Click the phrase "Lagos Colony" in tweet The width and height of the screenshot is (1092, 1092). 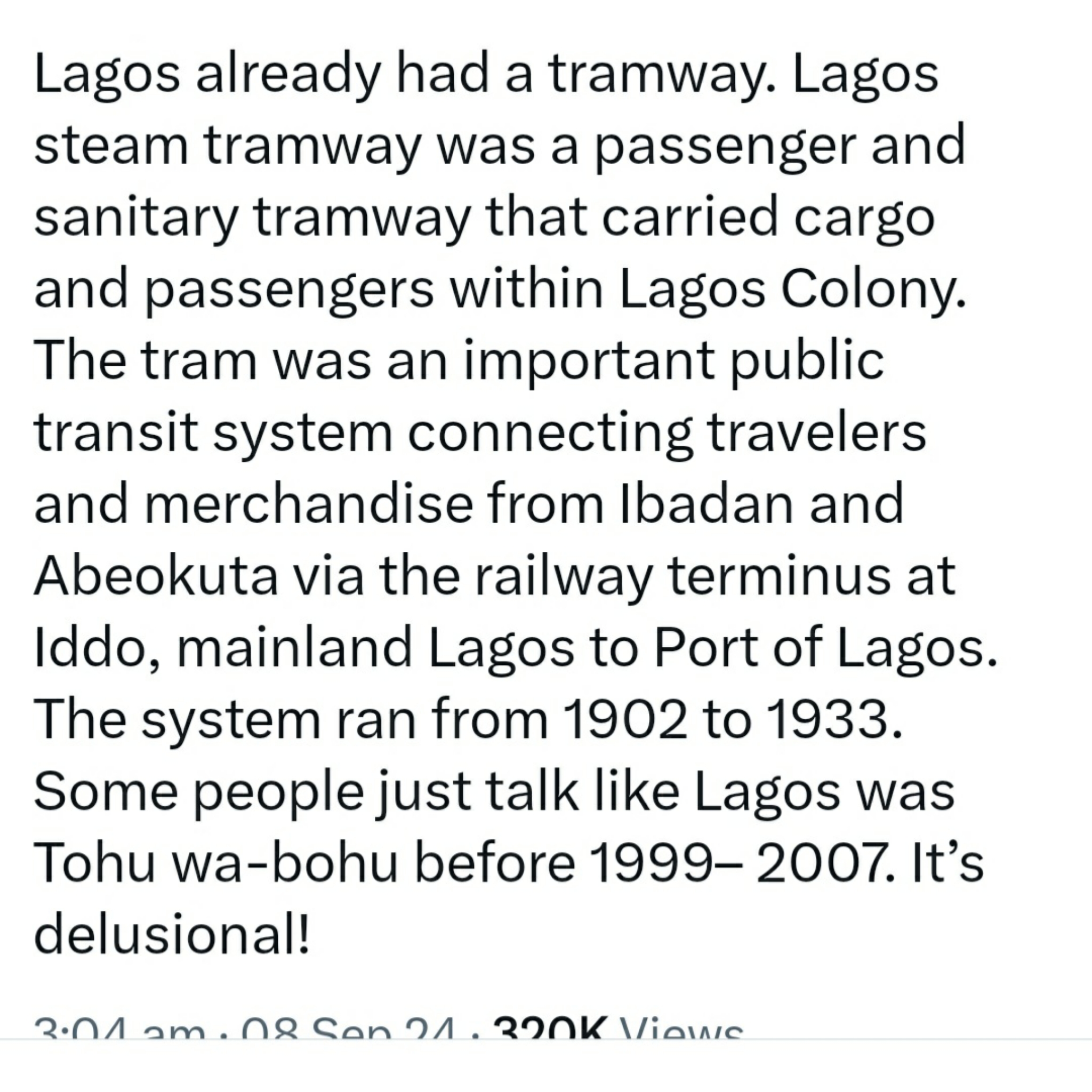(x=791, y=290)
